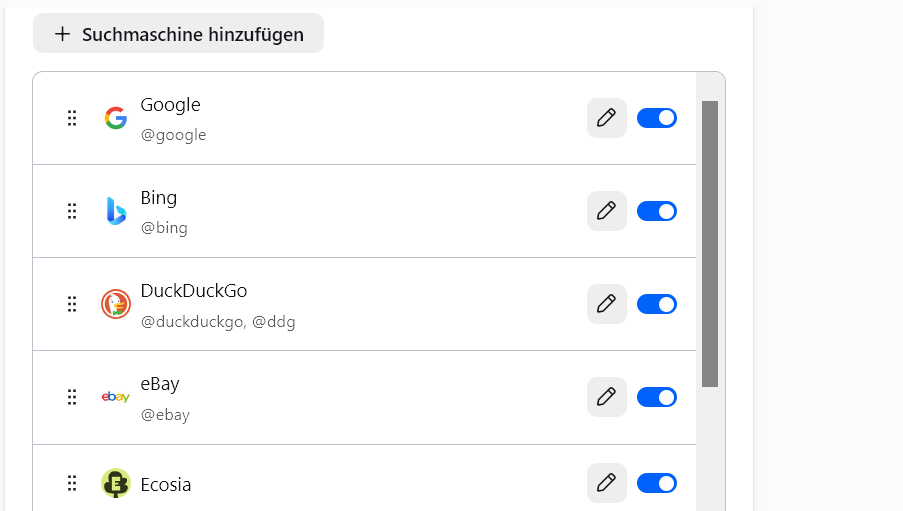The image size is (903, 511).
Task: Select the Google entry name
Action: click(170, 105)
